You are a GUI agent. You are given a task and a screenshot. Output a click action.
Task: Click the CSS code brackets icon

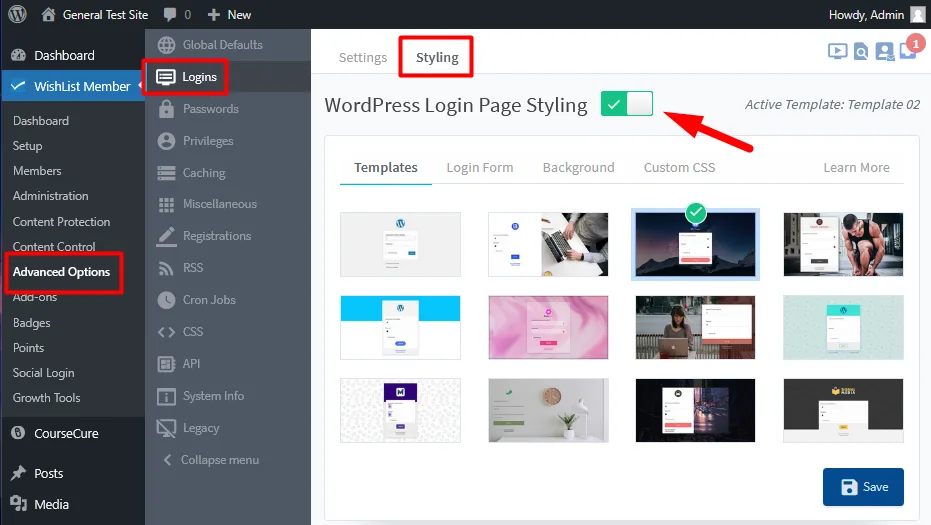166,332
